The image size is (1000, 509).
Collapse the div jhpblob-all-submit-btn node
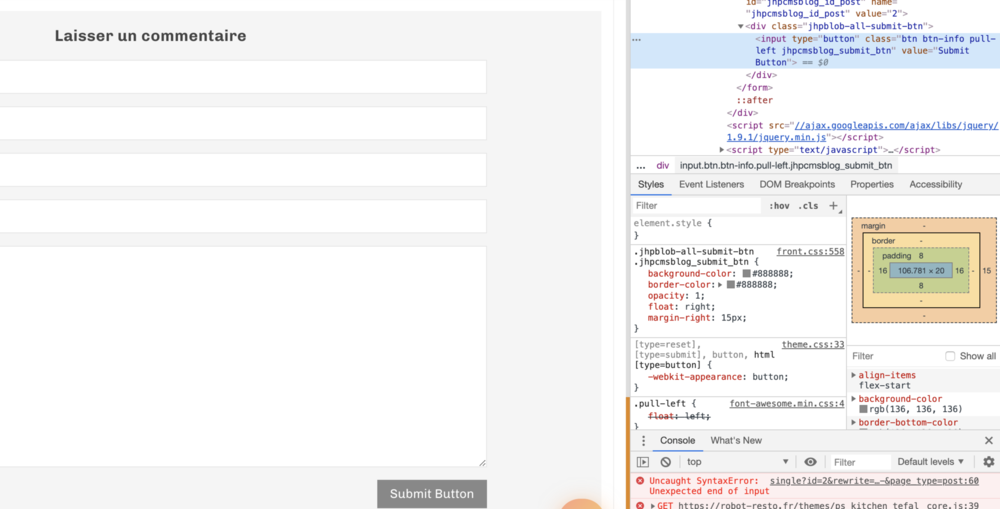740,26
